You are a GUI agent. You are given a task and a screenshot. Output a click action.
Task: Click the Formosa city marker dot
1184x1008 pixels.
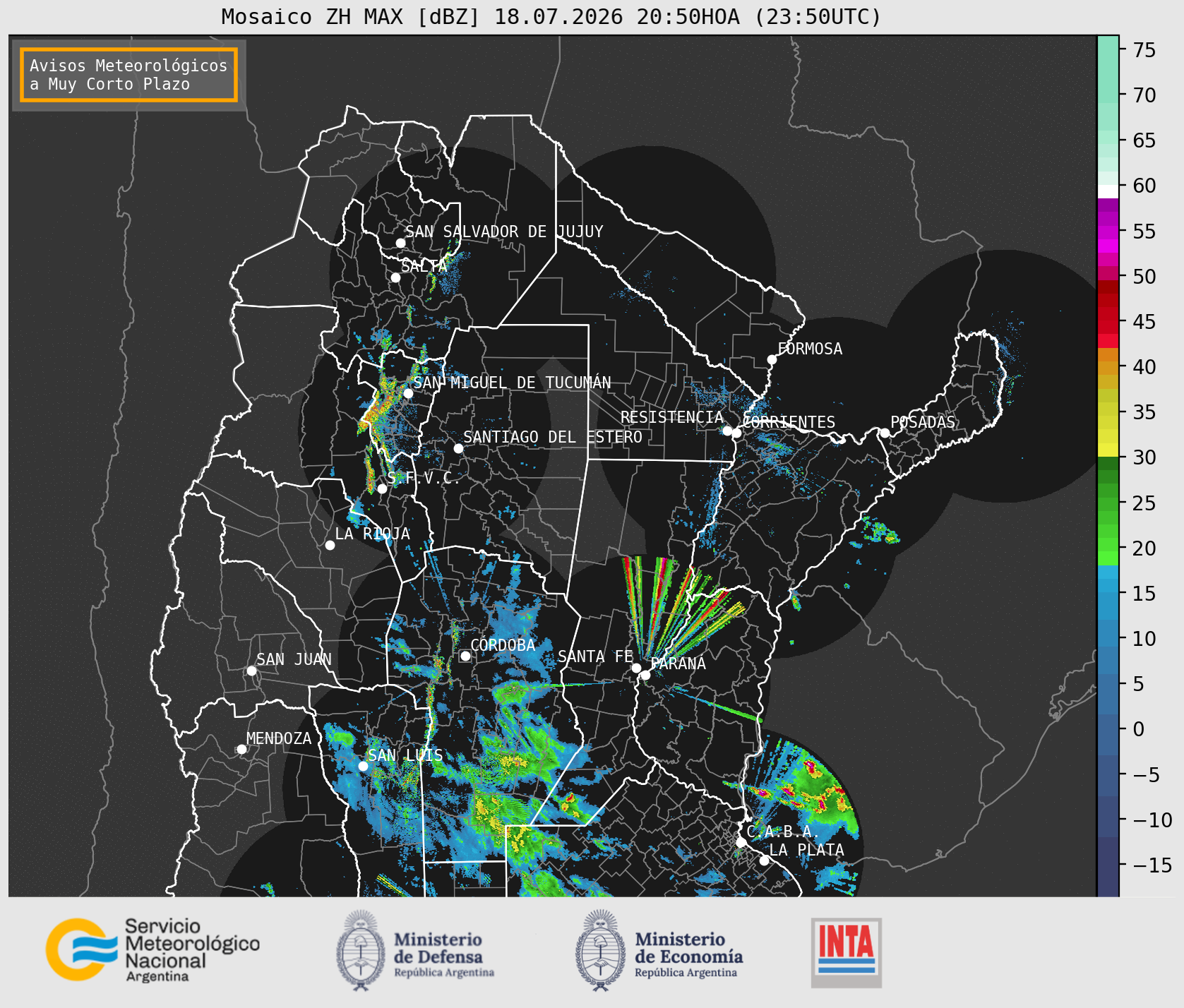pyautogui.click(x=772, y=359)
